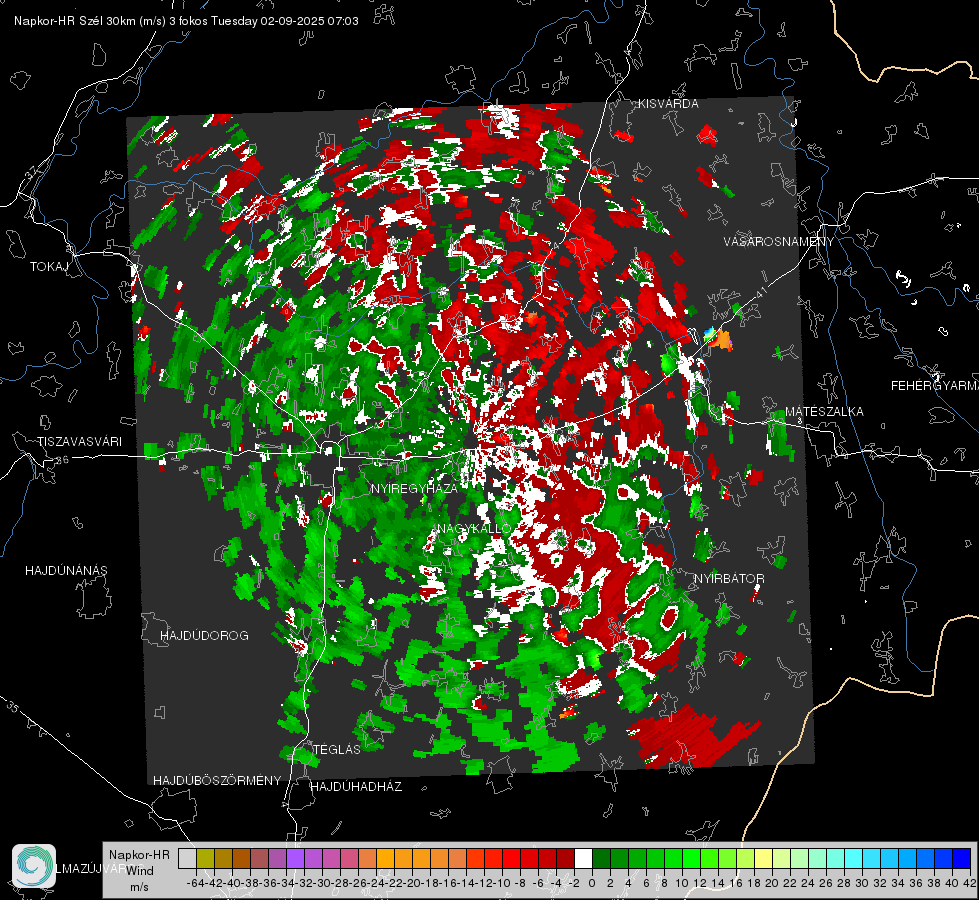Screen dimensions: 979x900
Task: Click the TÉGLÁS city label
Action: (337, 749)
